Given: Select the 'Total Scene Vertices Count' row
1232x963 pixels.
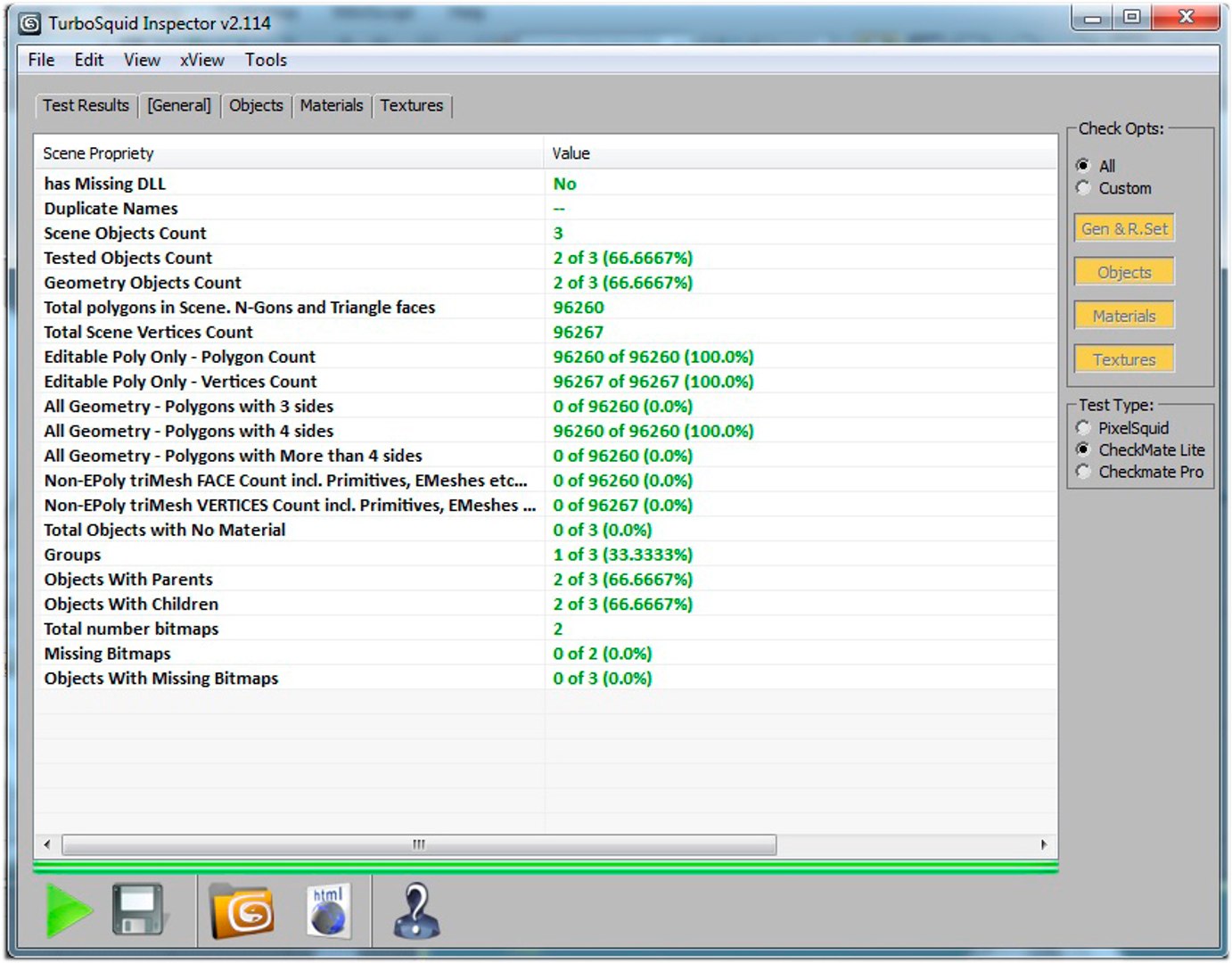Looking at the screenshot, I should click(x=546, y=332).
